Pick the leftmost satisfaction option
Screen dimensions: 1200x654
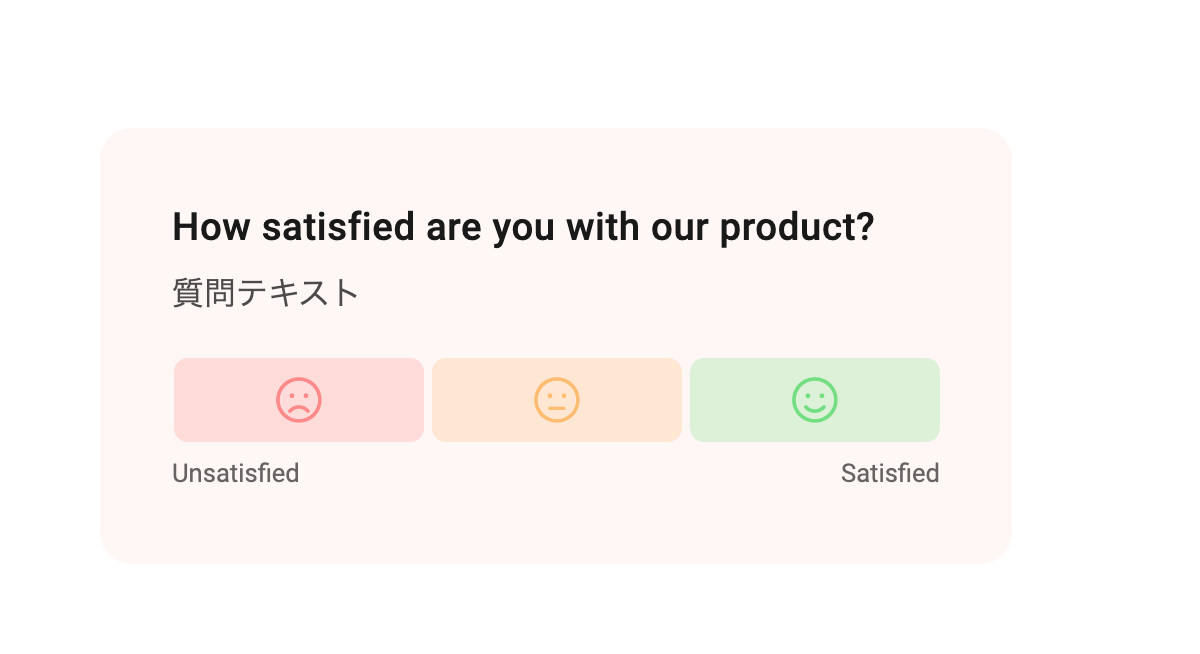pos(298,400)
